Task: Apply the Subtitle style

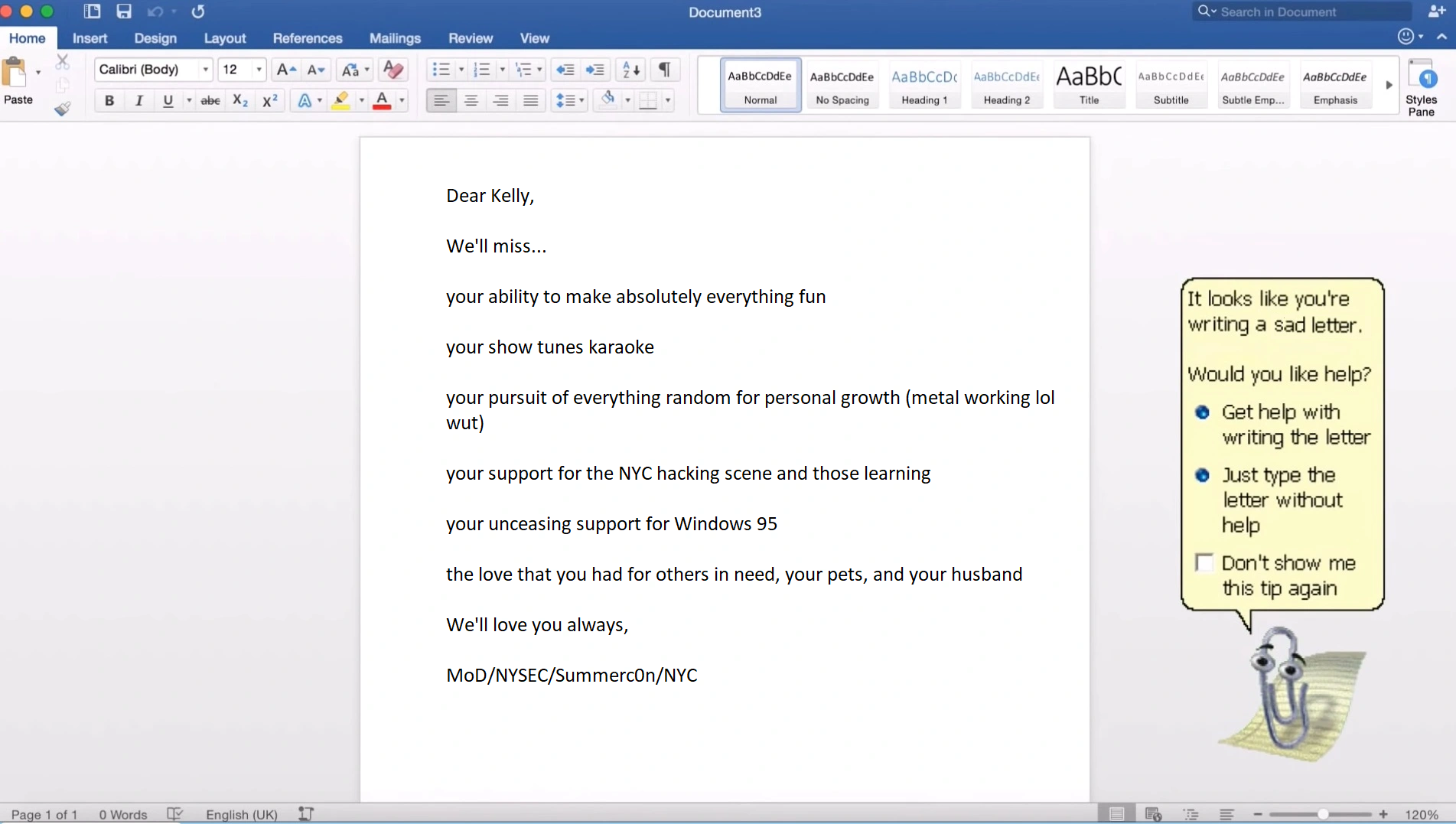Action: click(1171, 86)
